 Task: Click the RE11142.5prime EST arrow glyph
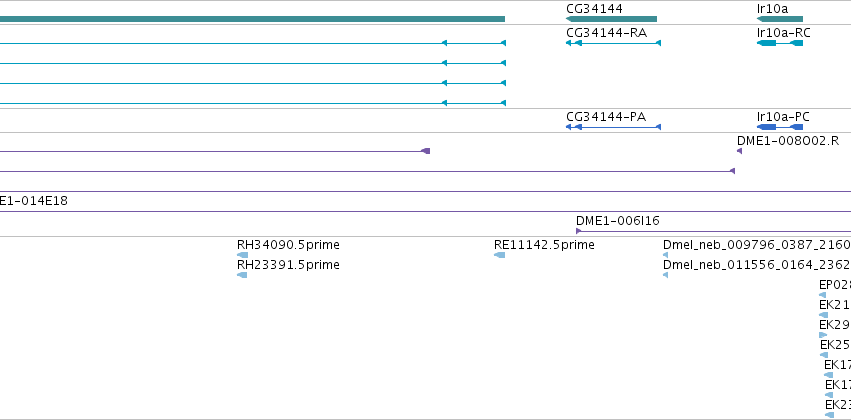click(499, 255)
